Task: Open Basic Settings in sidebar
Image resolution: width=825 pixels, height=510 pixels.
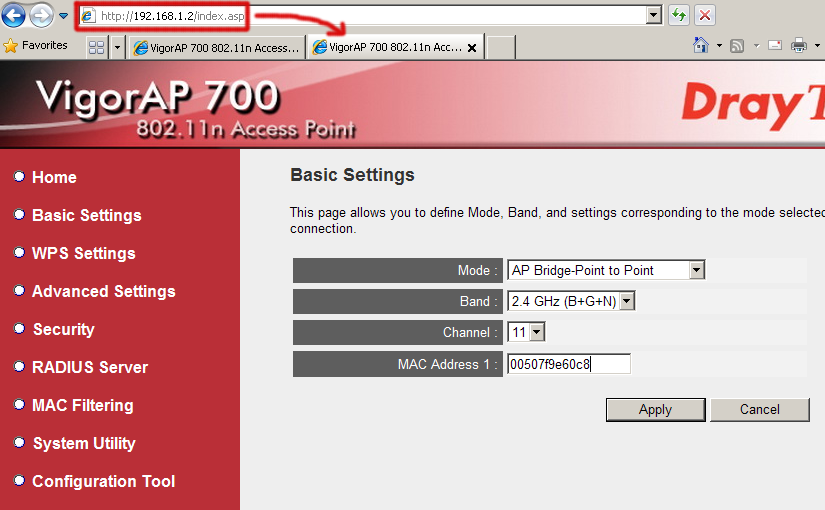Action: pyautogui.click(x=87, y=215)
